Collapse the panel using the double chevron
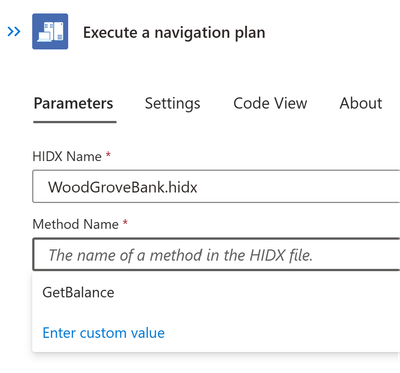Viewport: 400px width, 373px height. (x=14, y=32)
